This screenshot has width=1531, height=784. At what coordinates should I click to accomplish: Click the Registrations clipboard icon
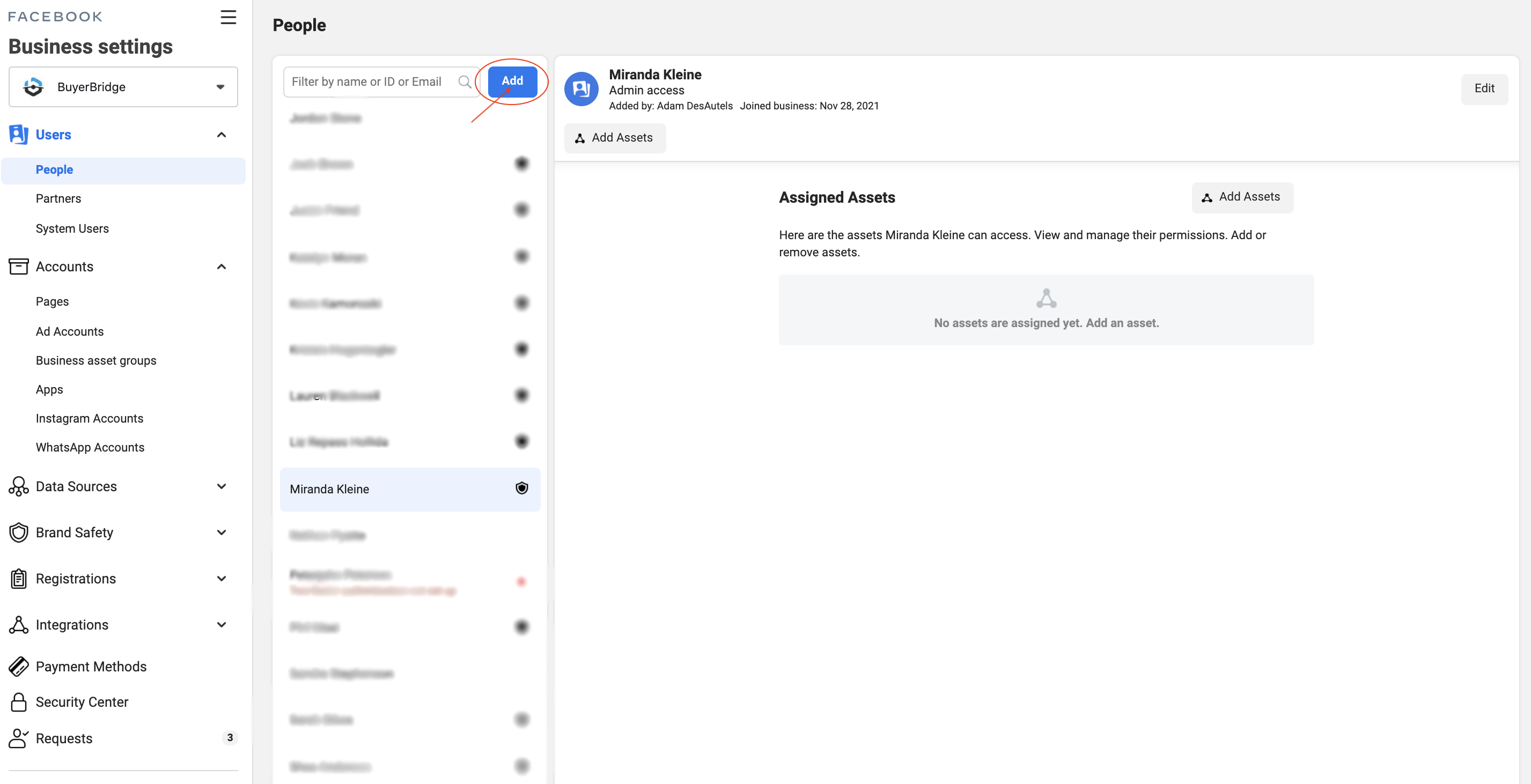[x=18, y=579]
